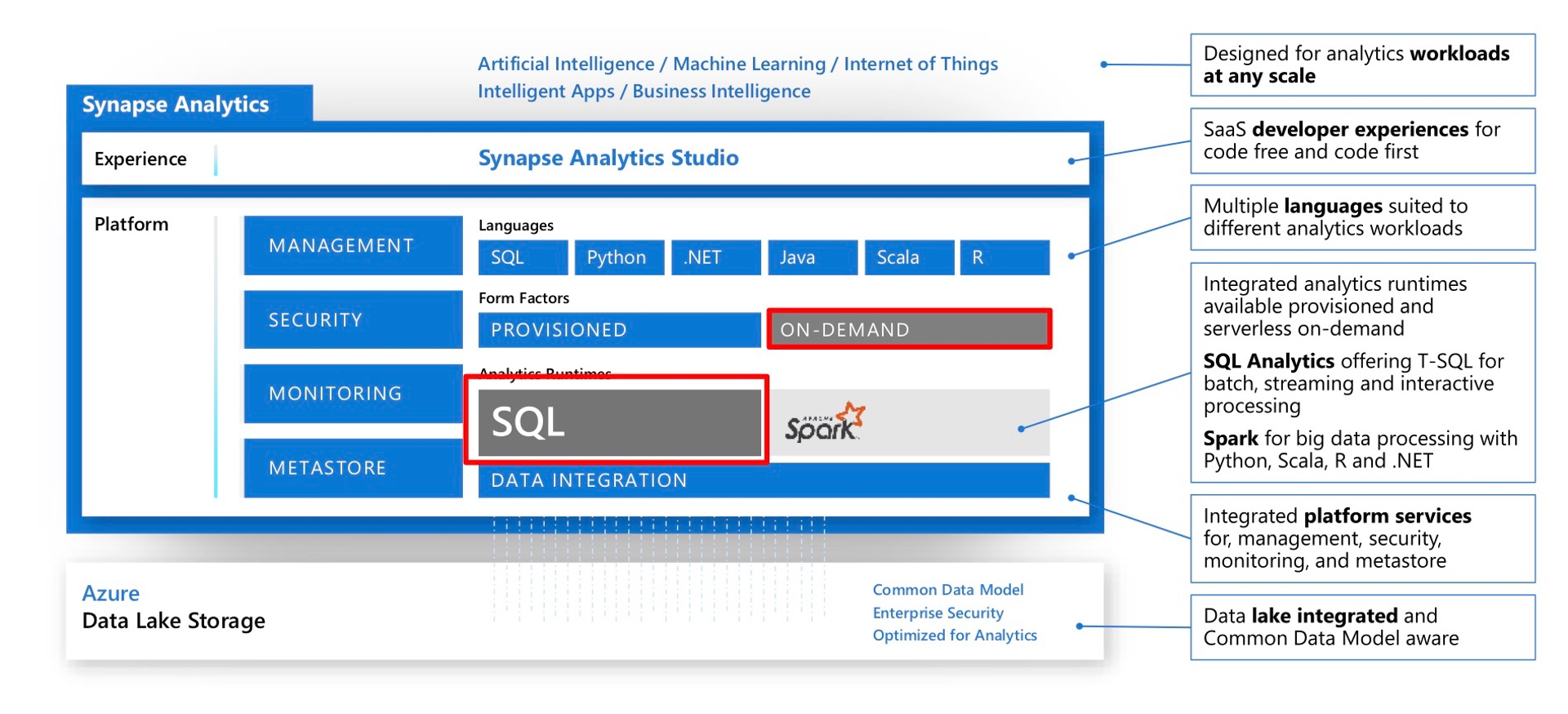Click the Data Lake Storage text

coord(174,621)
